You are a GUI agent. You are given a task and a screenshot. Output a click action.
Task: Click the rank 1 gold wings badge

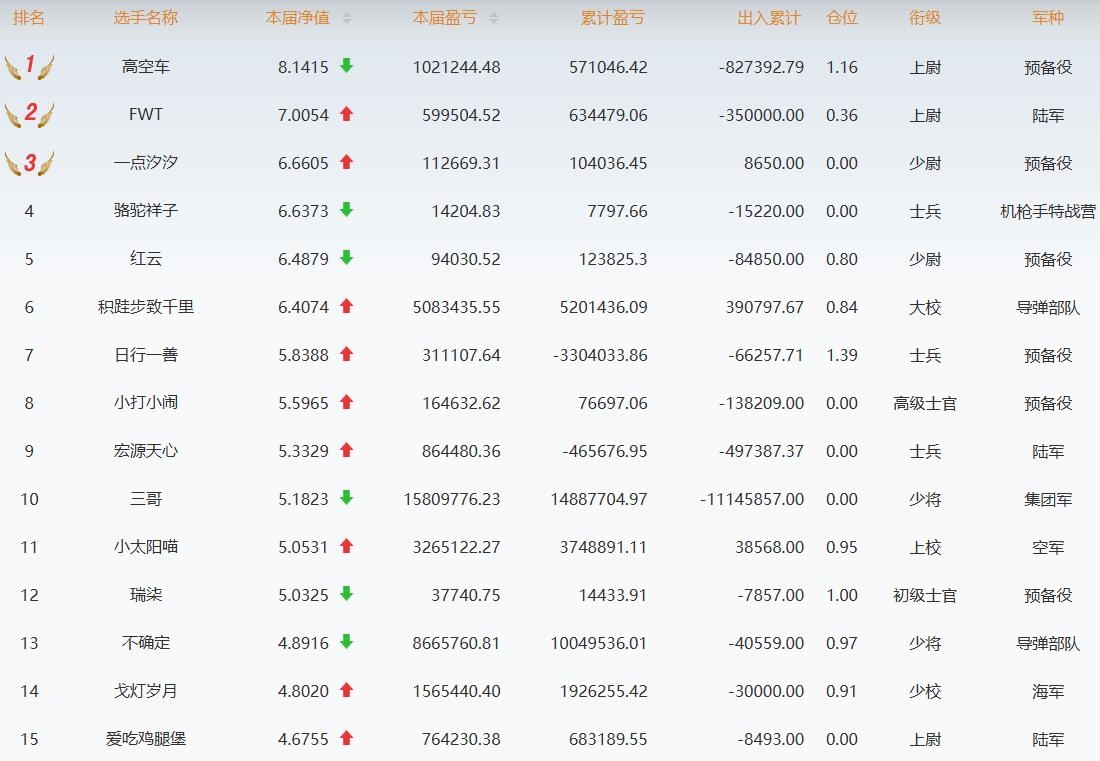click(29, 66)
